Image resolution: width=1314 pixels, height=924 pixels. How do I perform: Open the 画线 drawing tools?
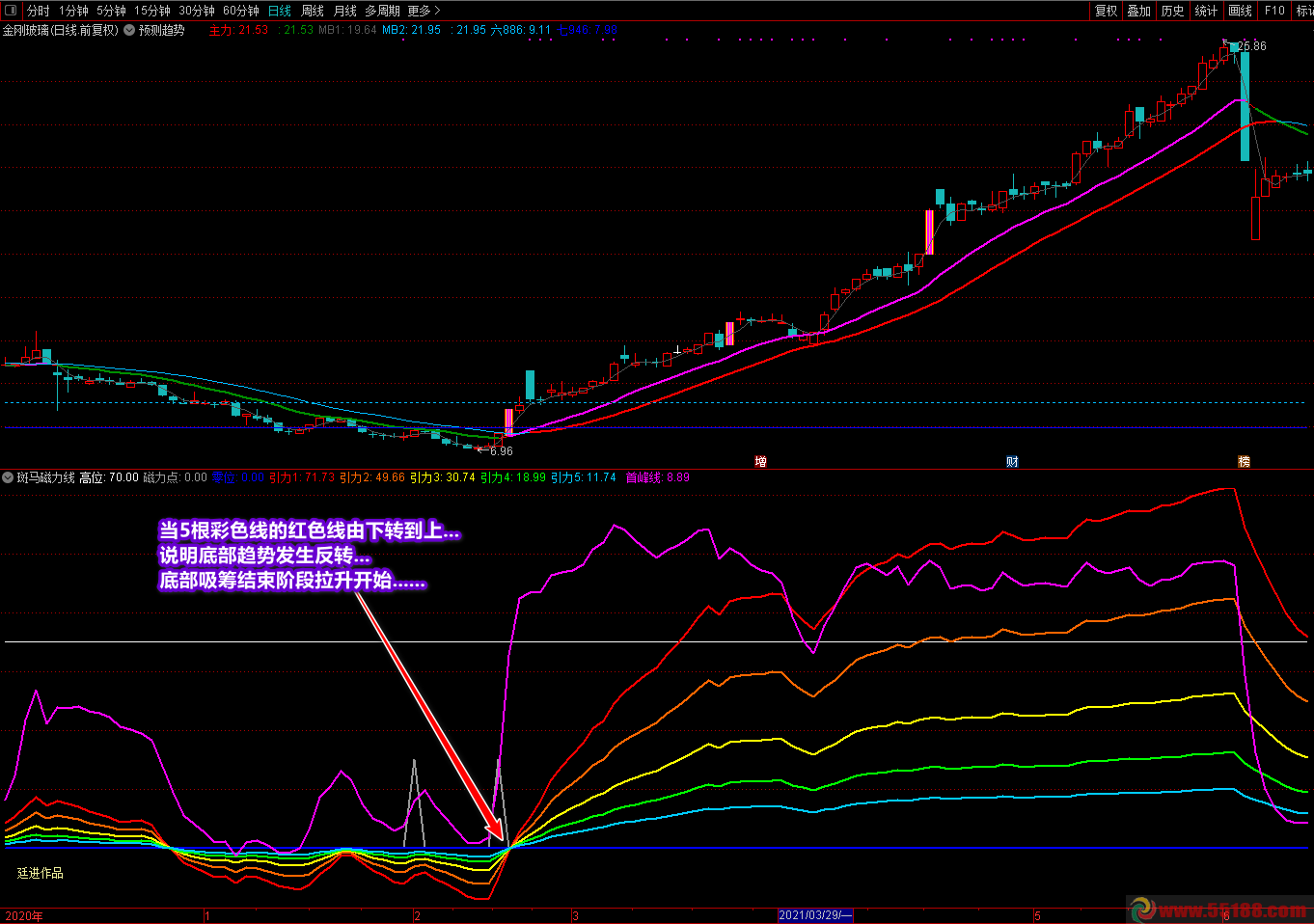(1240, 11)
